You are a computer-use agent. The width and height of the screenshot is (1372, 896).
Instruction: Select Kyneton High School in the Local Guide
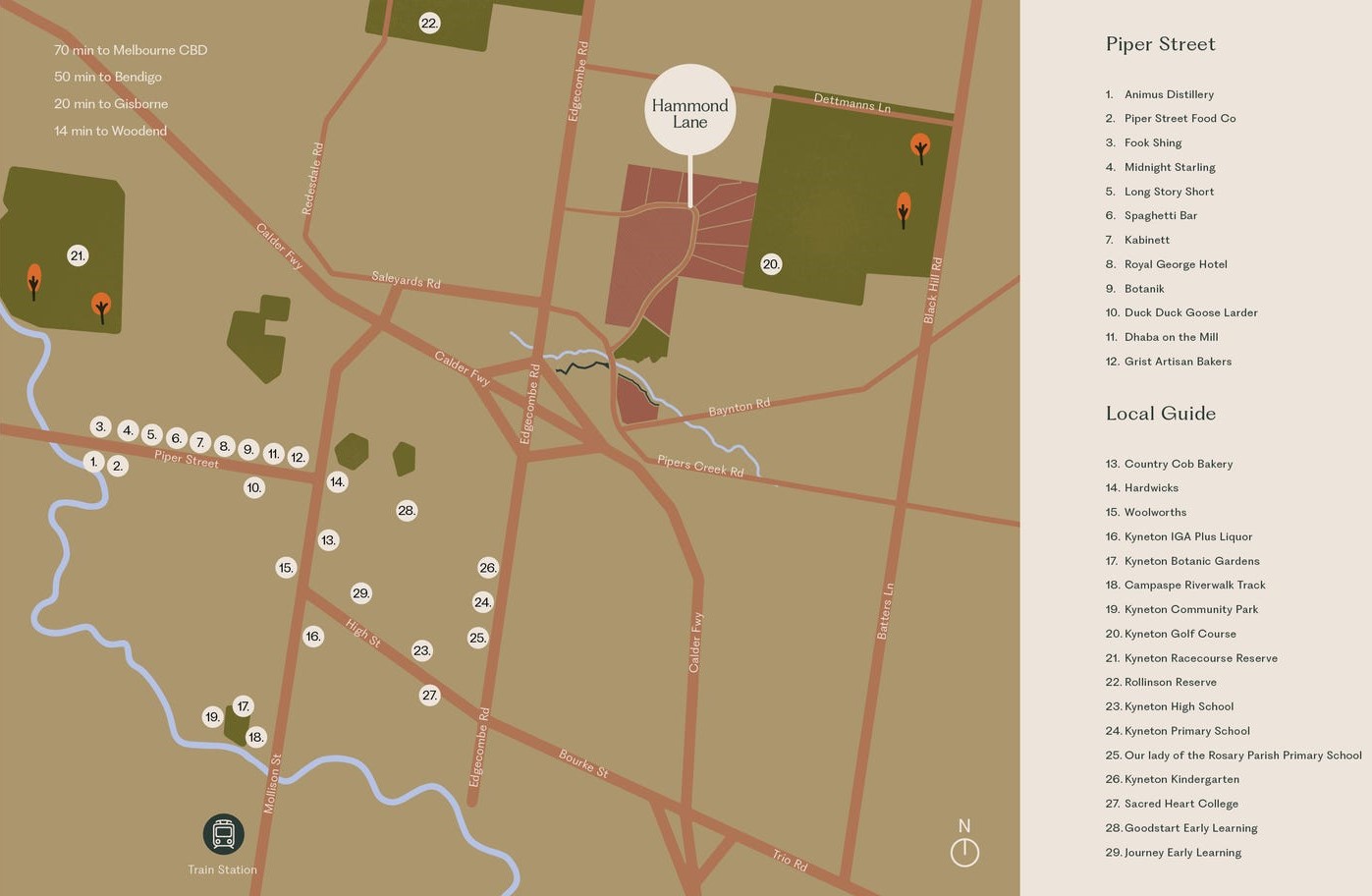point(1178,705)
